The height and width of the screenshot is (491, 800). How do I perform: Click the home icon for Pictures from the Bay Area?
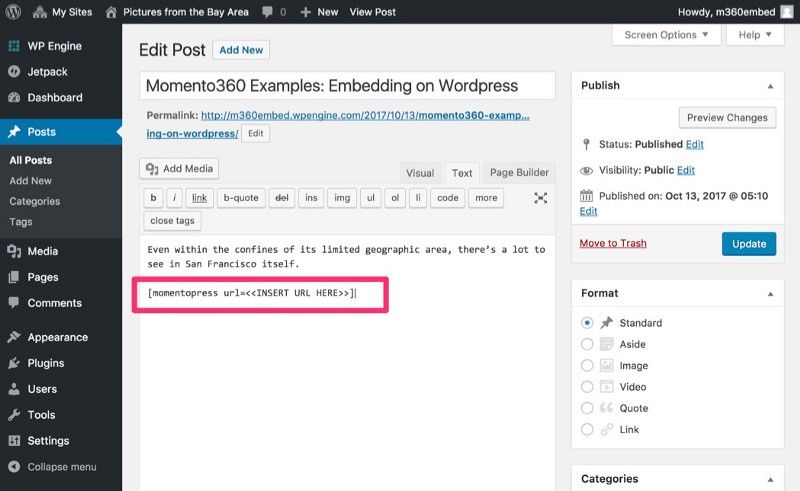(111, 12)
